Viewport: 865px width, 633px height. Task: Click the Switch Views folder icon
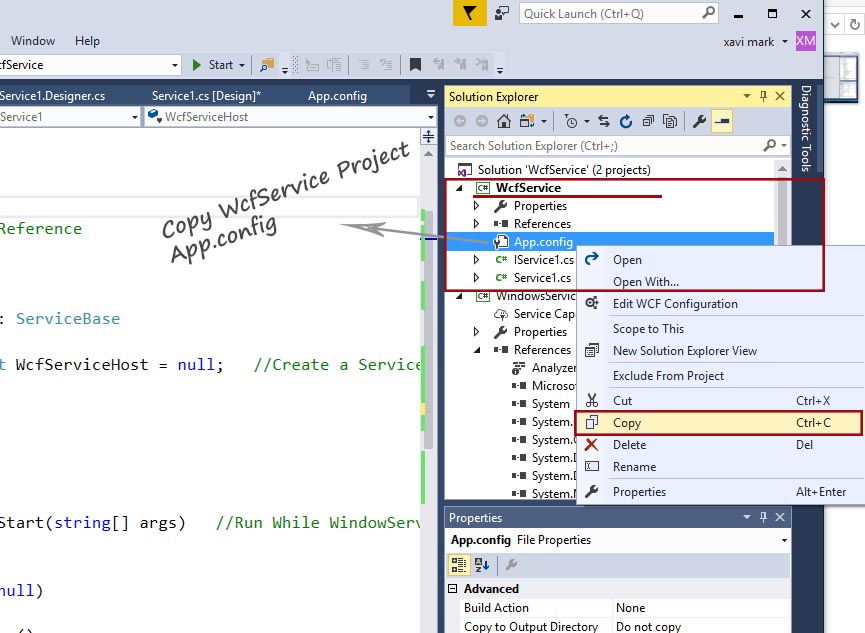click(x=528, y=121)
